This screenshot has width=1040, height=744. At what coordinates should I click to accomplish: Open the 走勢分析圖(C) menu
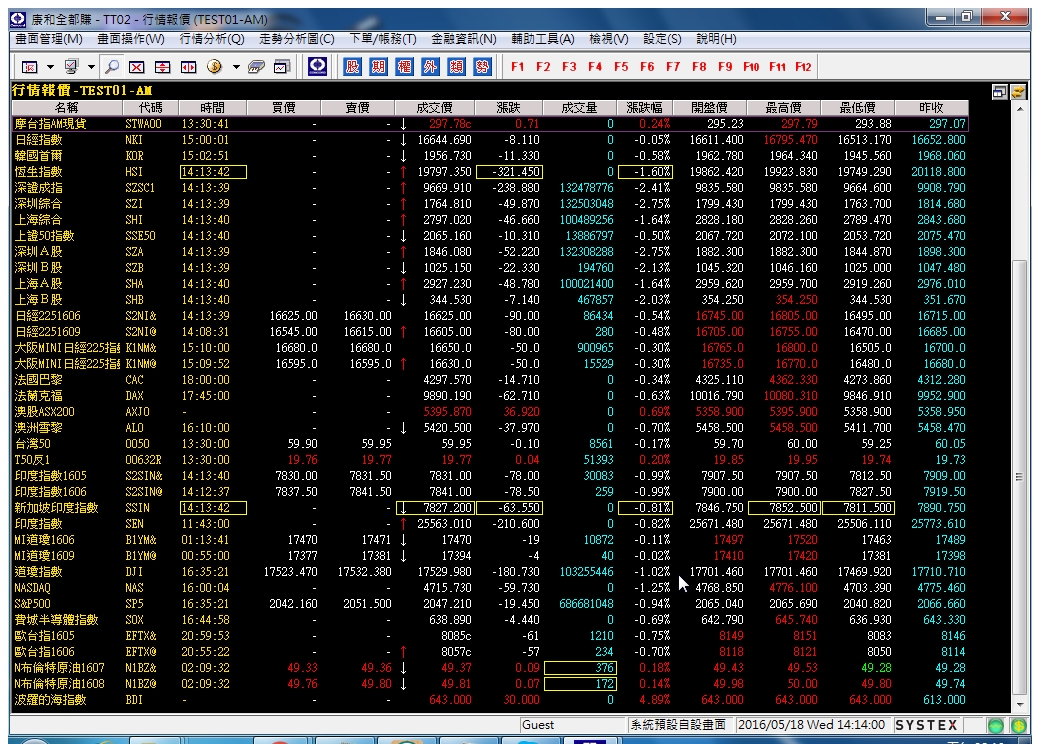(296, 39)
